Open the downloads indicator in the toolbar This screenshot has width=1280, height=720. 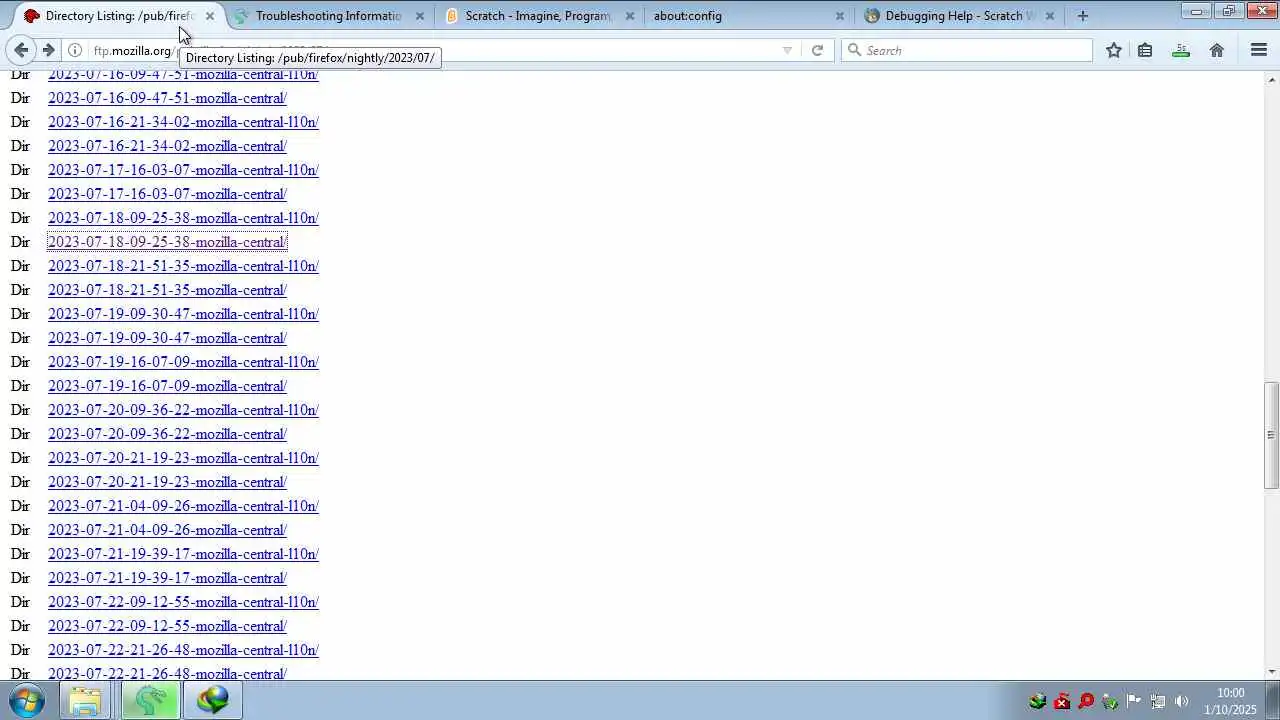tap(1181, 50)
